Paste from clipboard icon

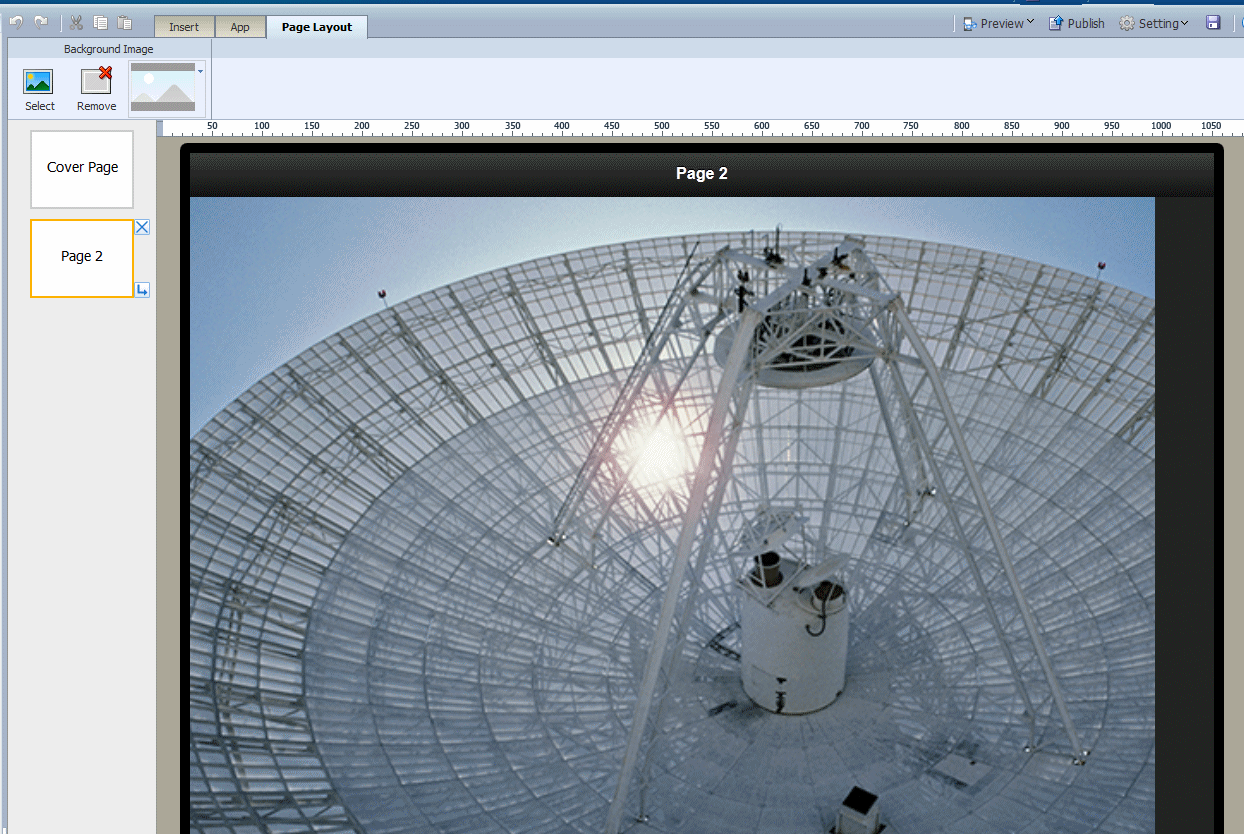125,22
